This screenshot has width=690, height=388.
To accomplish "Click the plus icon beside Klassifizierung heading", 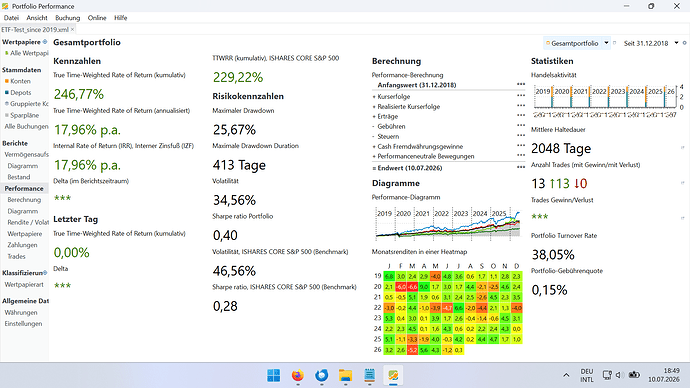I will 45,273.
